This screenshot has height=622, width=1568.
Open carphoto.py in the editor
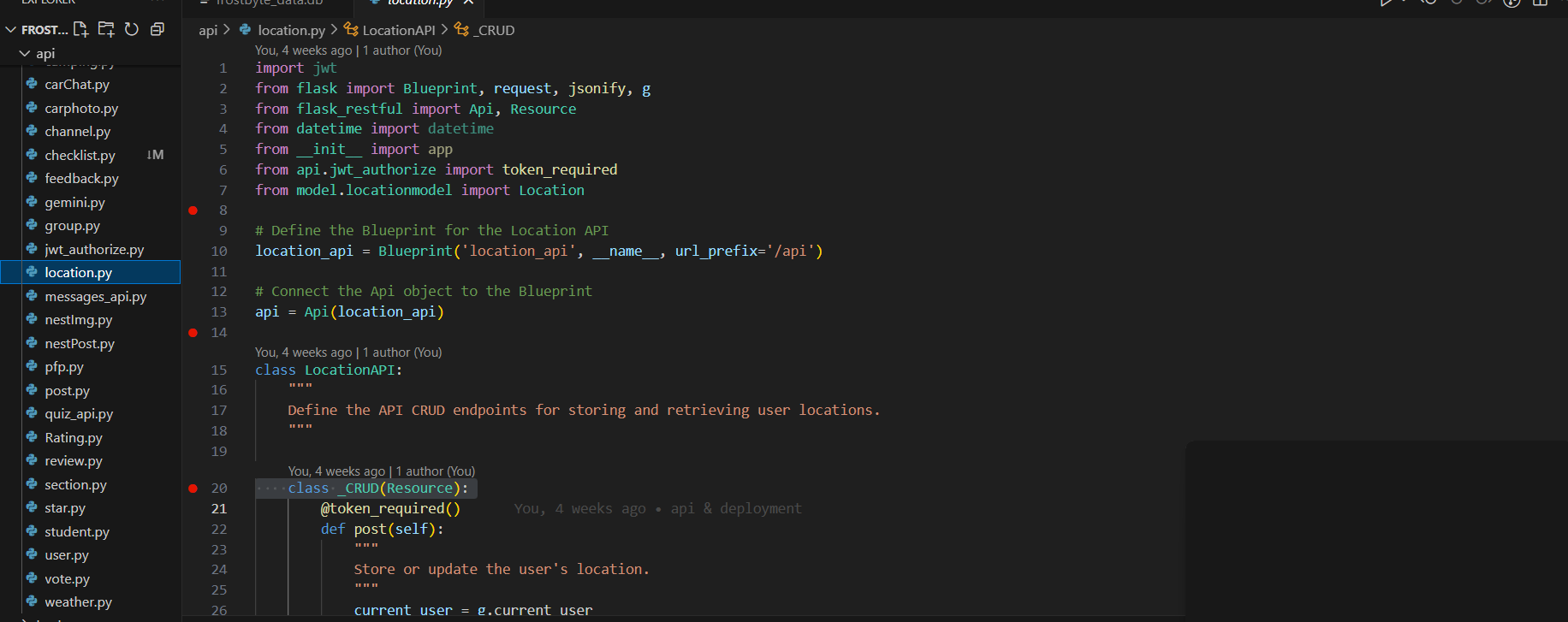pos(81,109)
